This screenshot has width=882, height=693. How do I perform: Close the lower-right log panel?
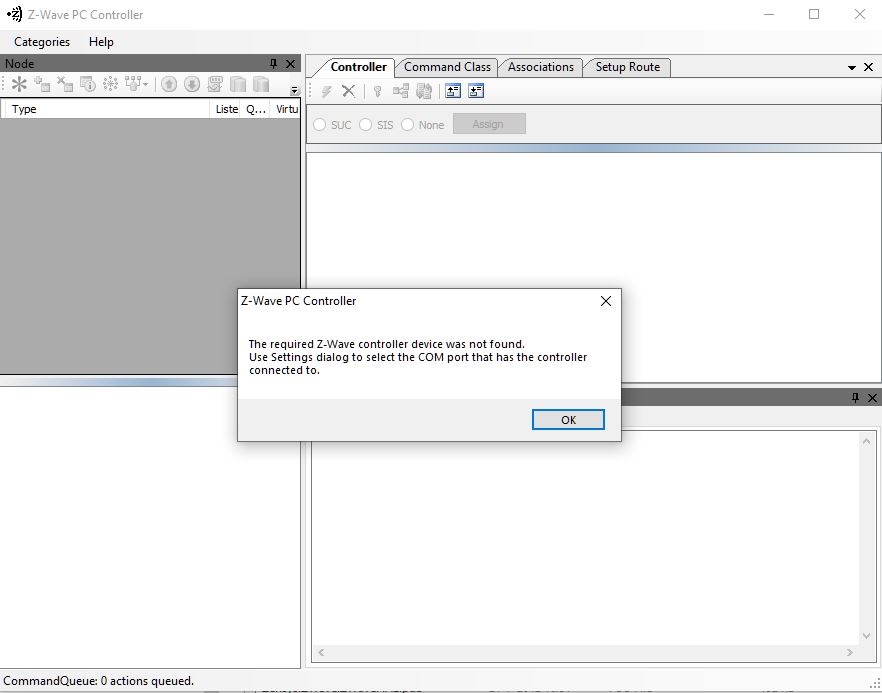[x=872, y=398]
